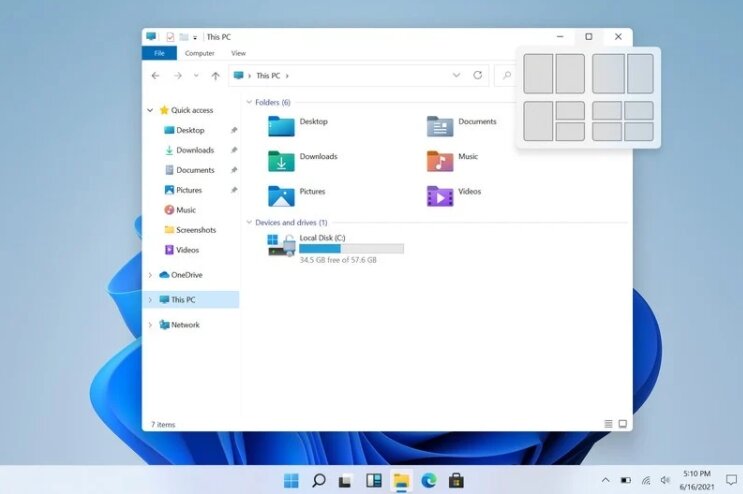Choose large left zone of three-zone layout
Image resolution: width=743 pixels, height=494 pixels.
pyautogui.click(x=538, y=121)
